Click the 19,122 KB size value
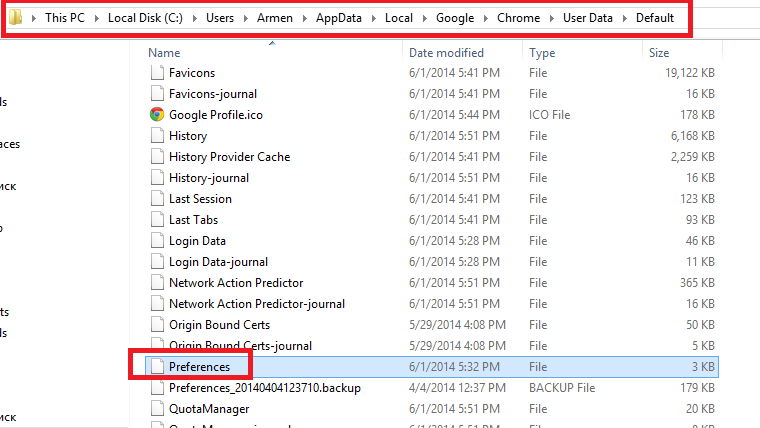Image resolution: width=760 pixels, height=428 pixels. click(x=690, y=73)
